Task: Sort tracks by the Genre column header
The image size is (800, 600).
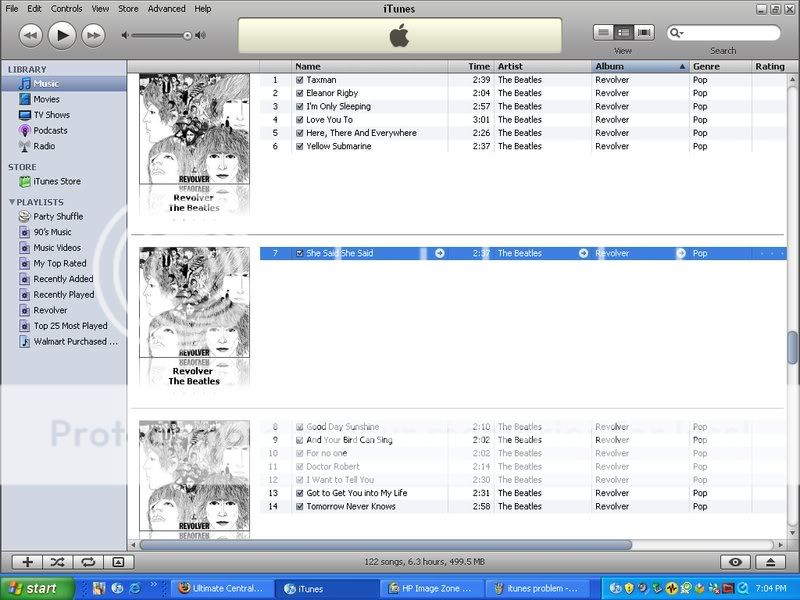Action: (x=719, y=66)
